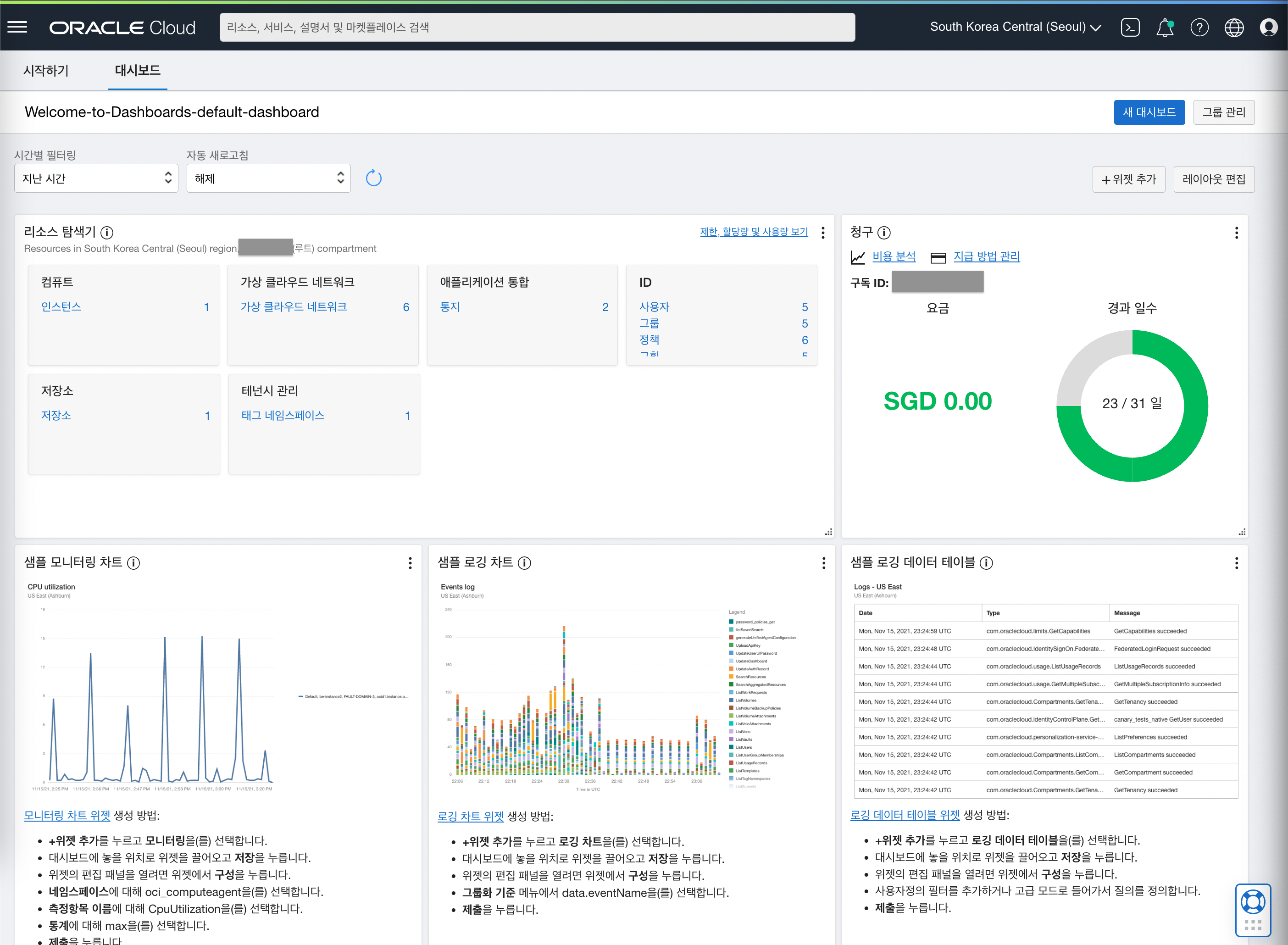This screenshot has width=1288, height=945.
Task: Show info for 샘플 로깅 데이터 테이블
Action: tap(987, 563)
